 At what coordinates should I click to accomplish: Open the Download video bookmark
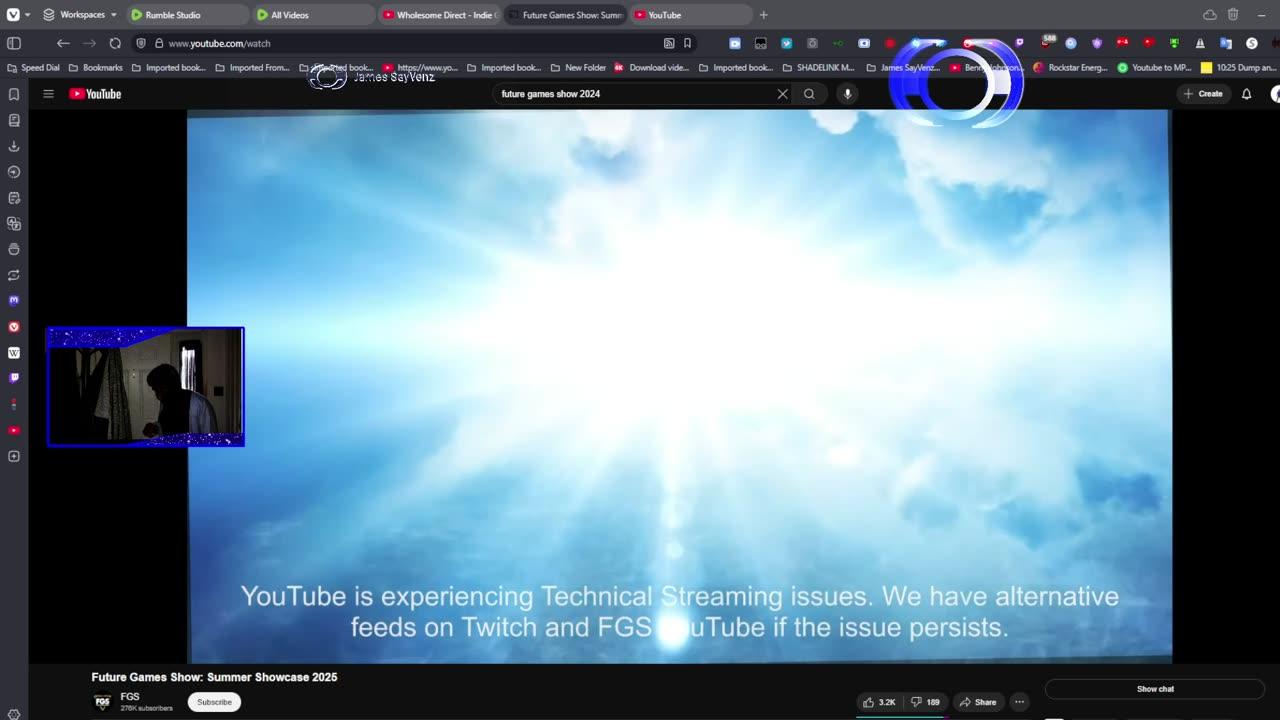(x=651, y=68)
